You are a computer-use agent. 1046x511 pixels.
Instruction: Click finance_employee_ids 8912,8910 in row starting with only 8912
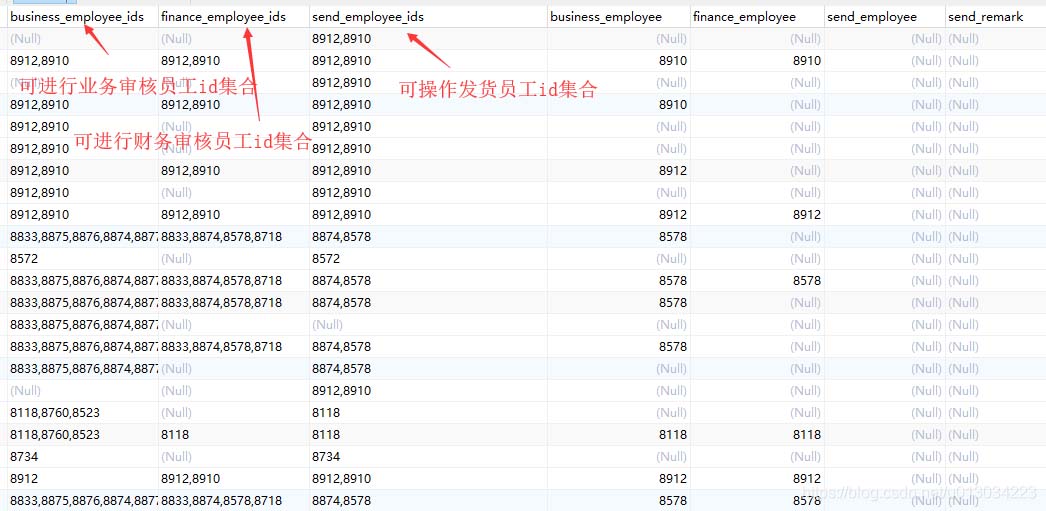234,479
